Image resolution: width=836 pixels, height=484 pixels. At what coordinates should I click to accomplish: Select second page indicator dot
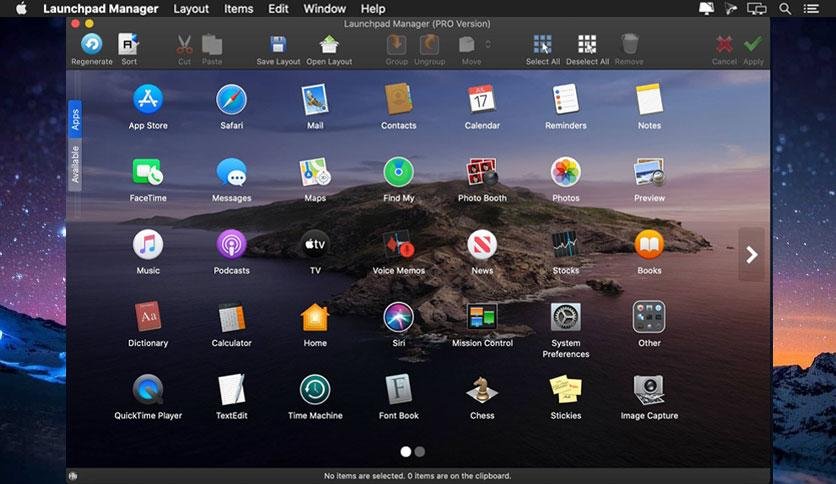[420, 451]
